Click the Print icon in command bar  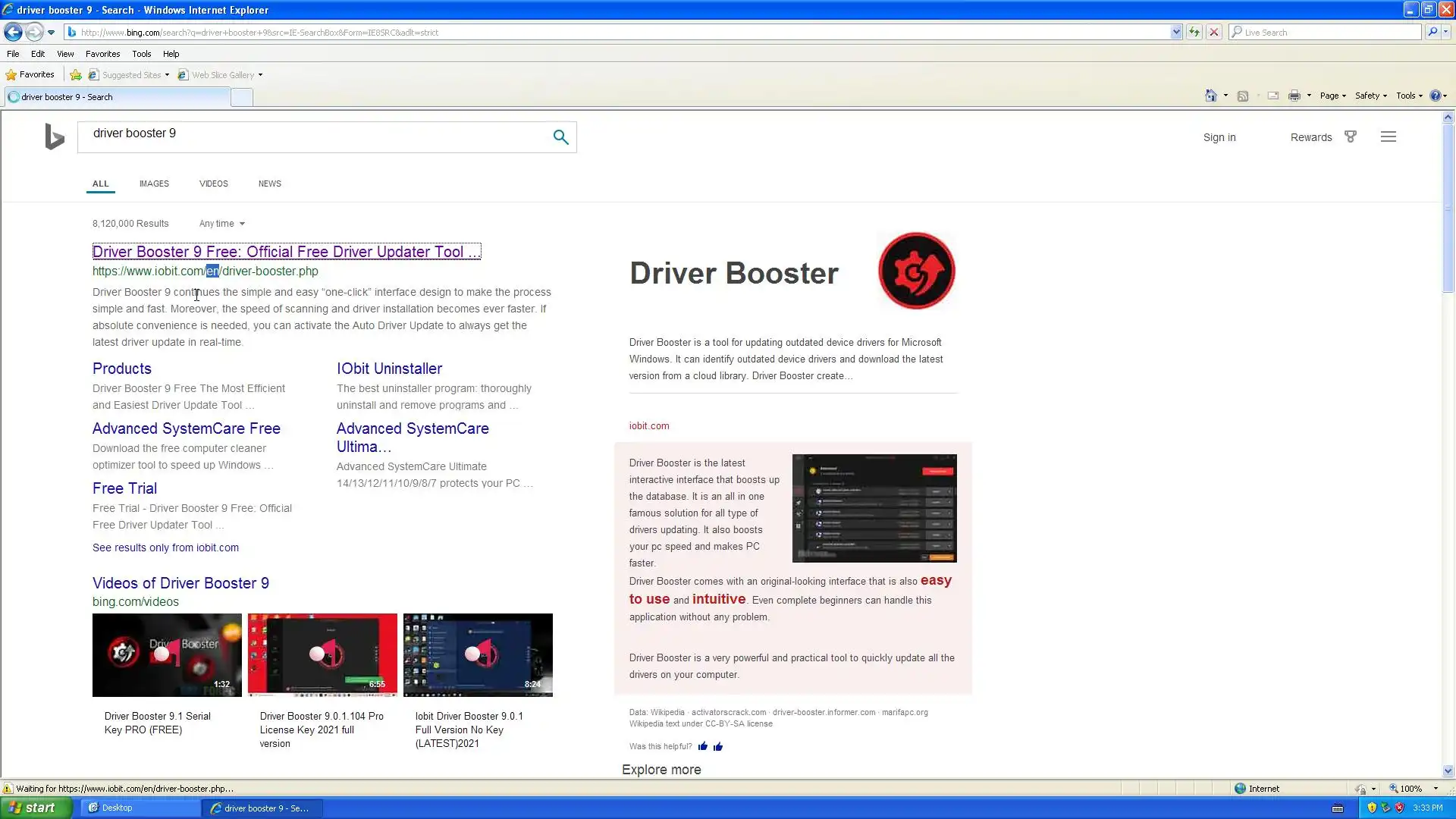tap(1294, 96)
